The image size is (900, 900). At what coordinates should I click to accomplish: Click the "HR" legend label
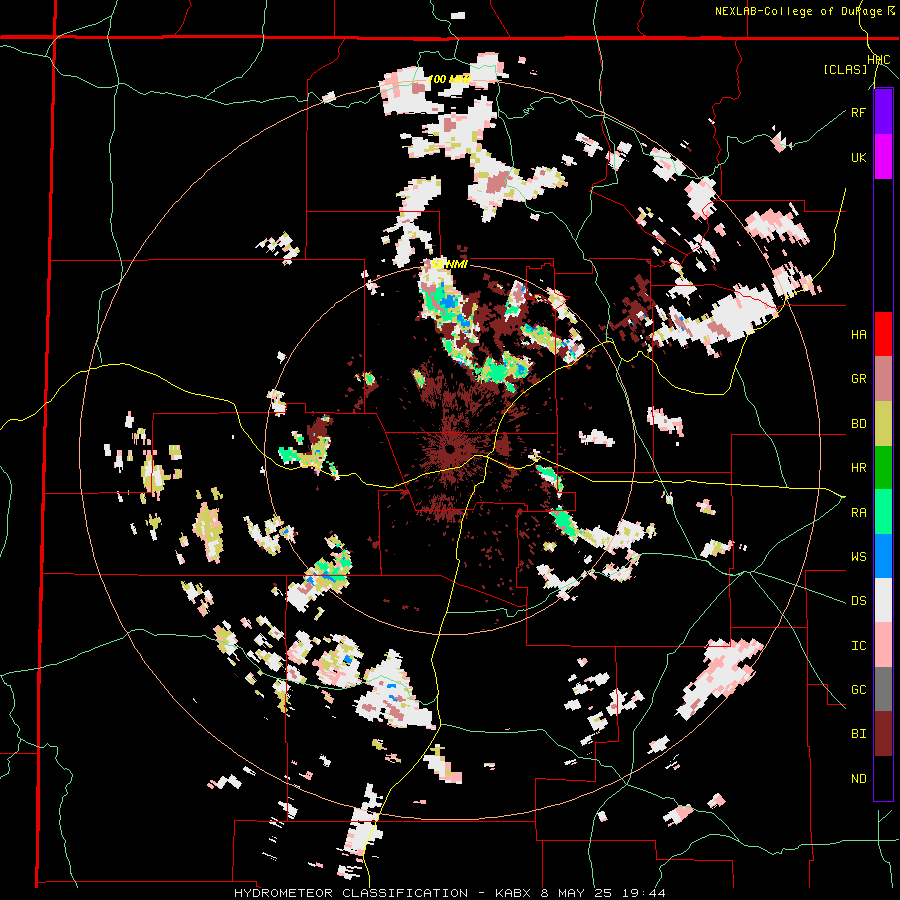pyautogui.click(x=858, y=468)
